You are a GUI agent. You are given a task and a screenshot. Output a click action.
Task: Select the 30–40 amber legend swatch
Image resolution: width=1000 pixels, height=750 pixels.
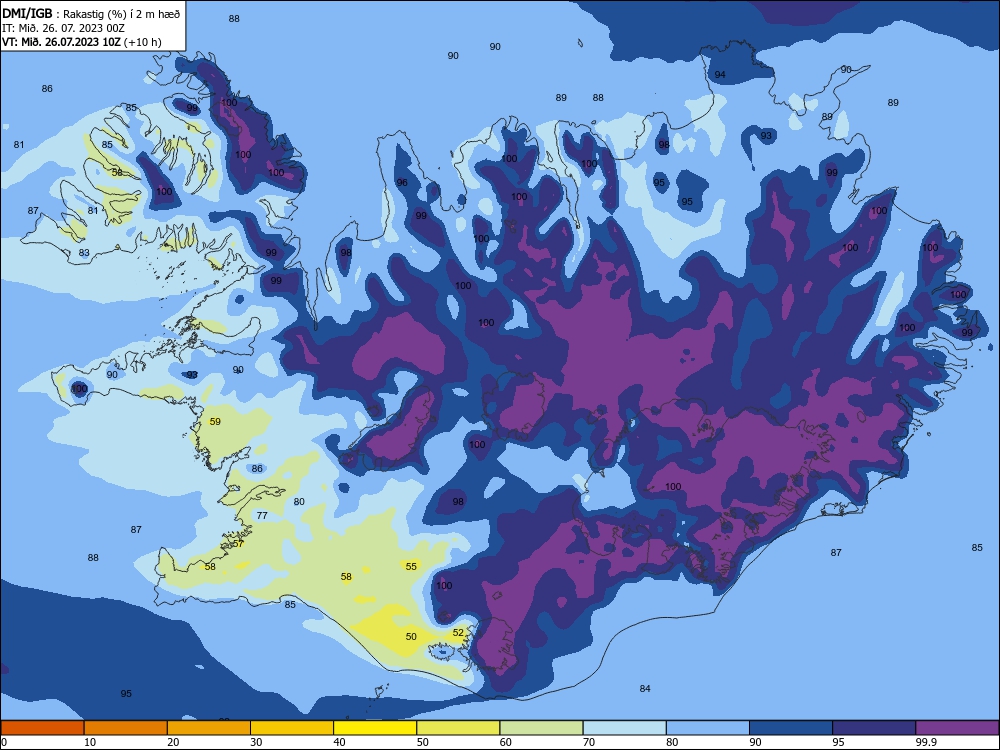[x=292, y=728]
